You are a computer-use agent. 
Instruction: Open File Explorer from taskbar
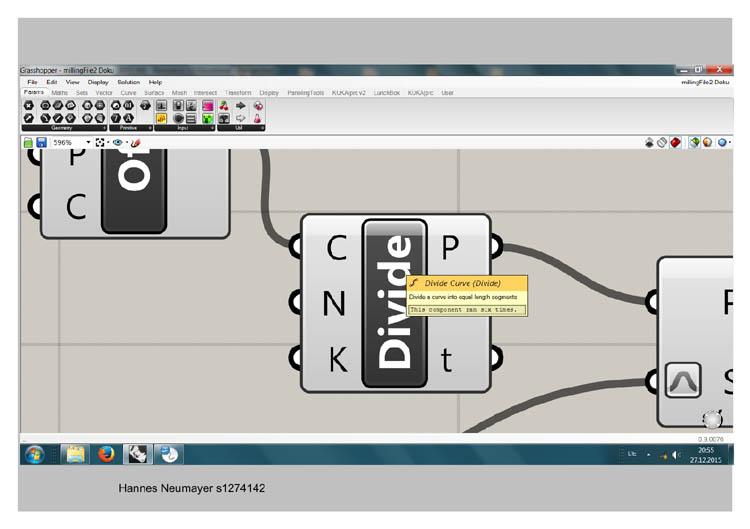[76, 454]
